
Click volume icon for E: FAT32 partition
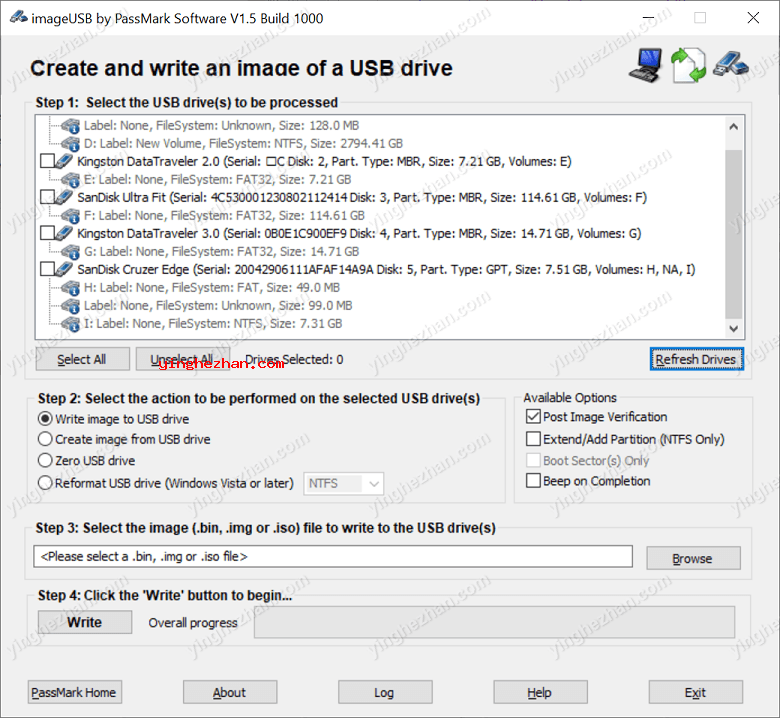(x=71, y=179)
